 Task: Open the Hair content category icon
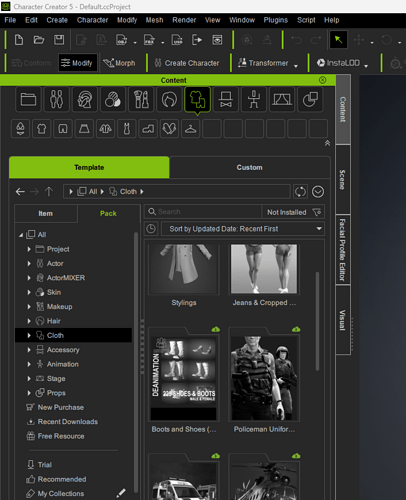click(169, 99)
